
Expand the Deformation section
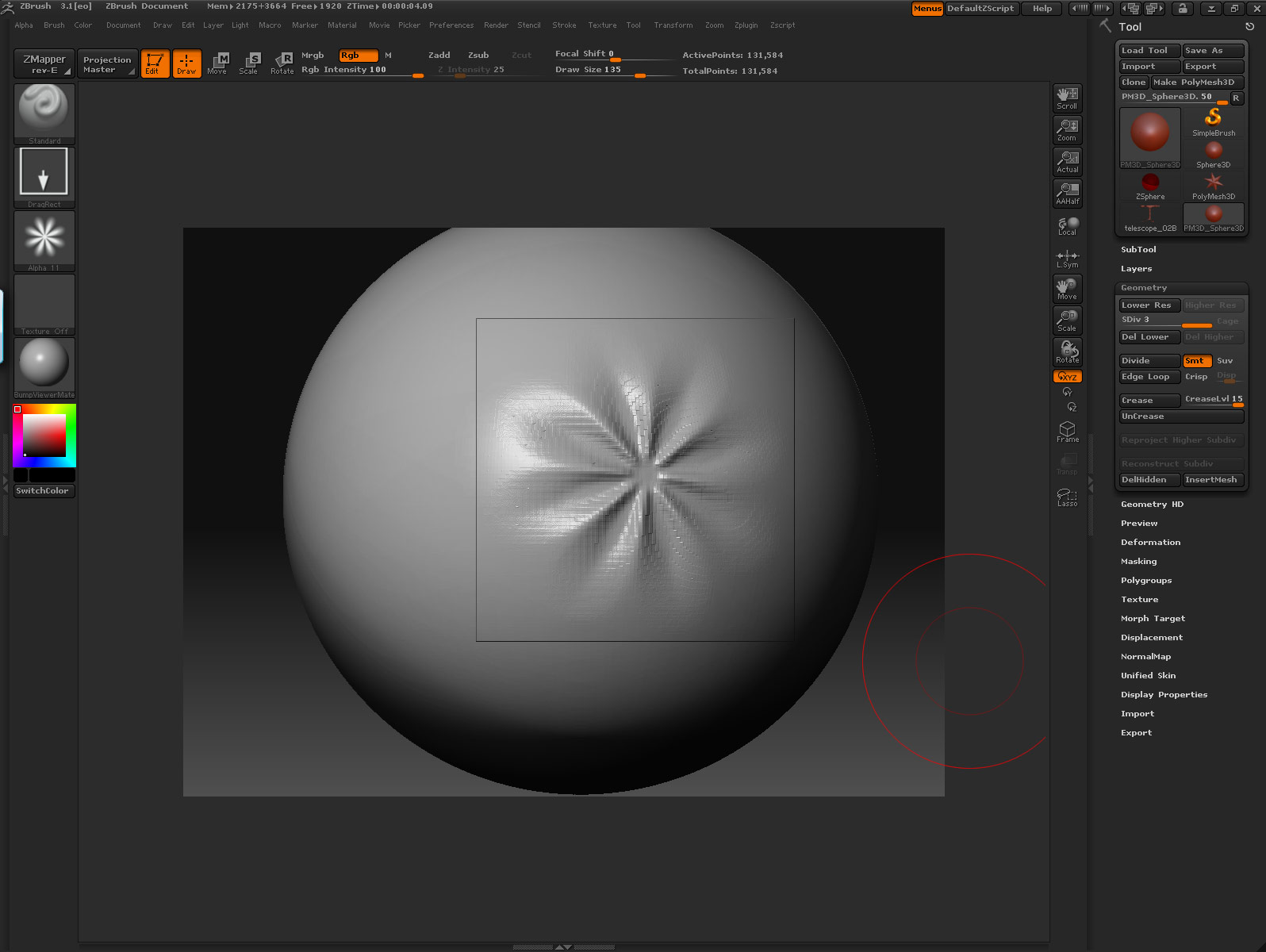click(1150, 543)
